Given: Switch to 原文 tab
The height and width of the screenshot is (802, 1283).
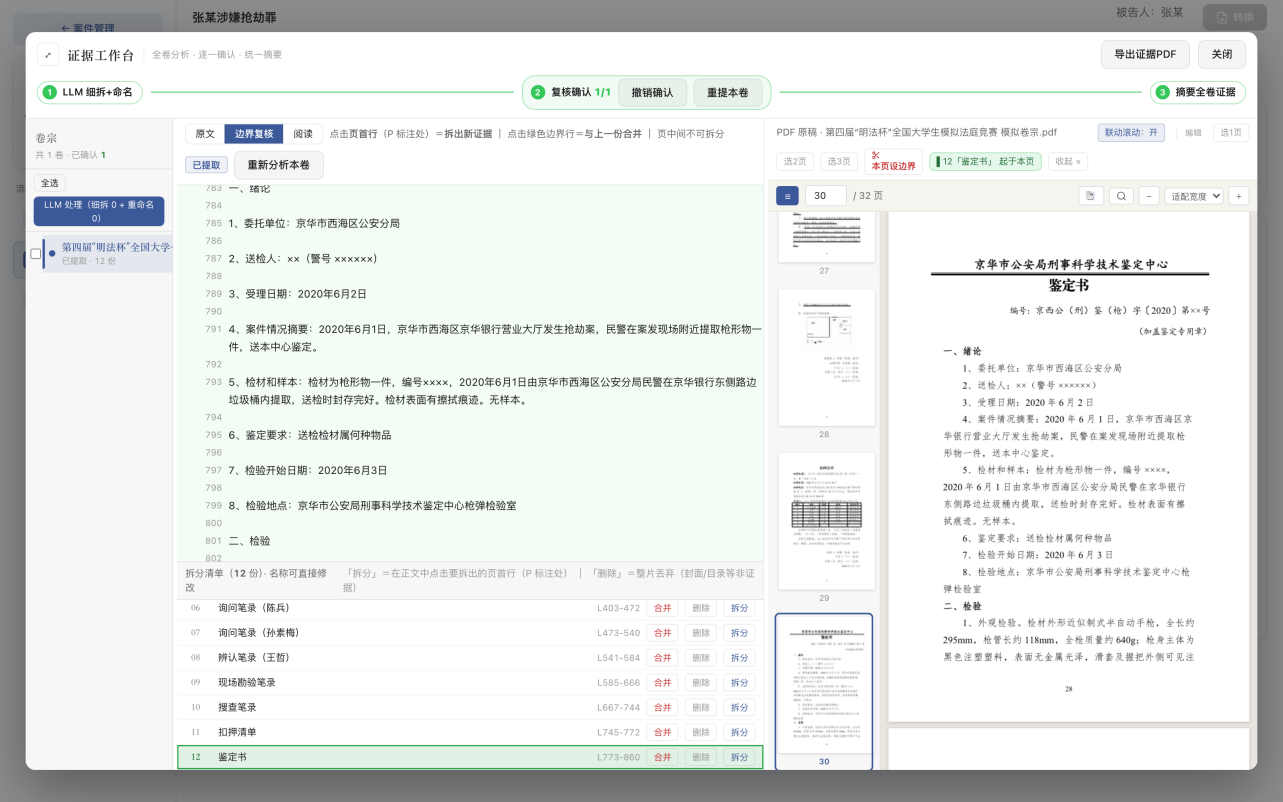Looking at the screenshot, I should point(205,134).
